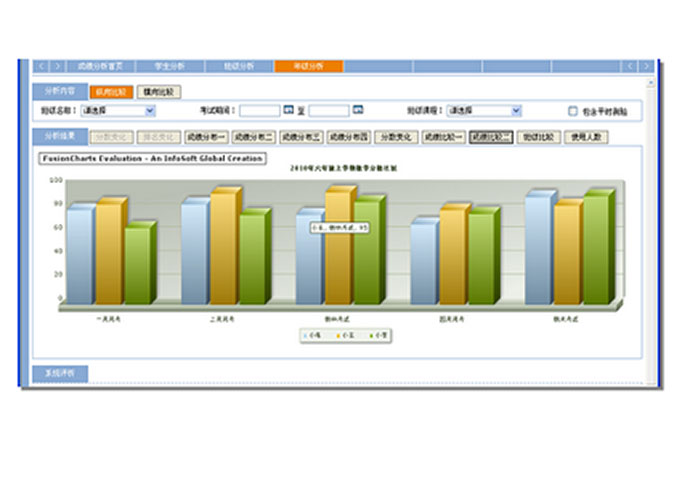The image size is (685, 500).
Task: Click the exam start date input field
Action: click(x=260, y=110)
